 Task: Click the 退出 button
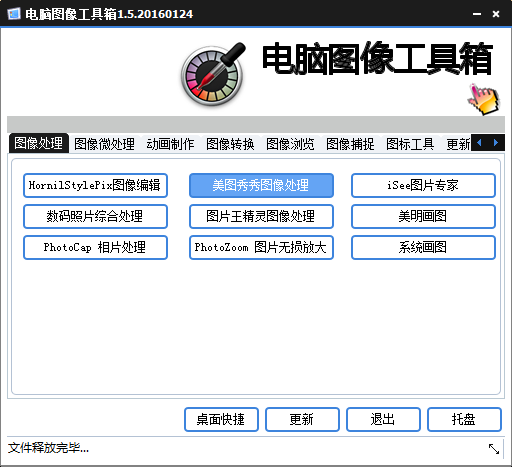[383, 419]
